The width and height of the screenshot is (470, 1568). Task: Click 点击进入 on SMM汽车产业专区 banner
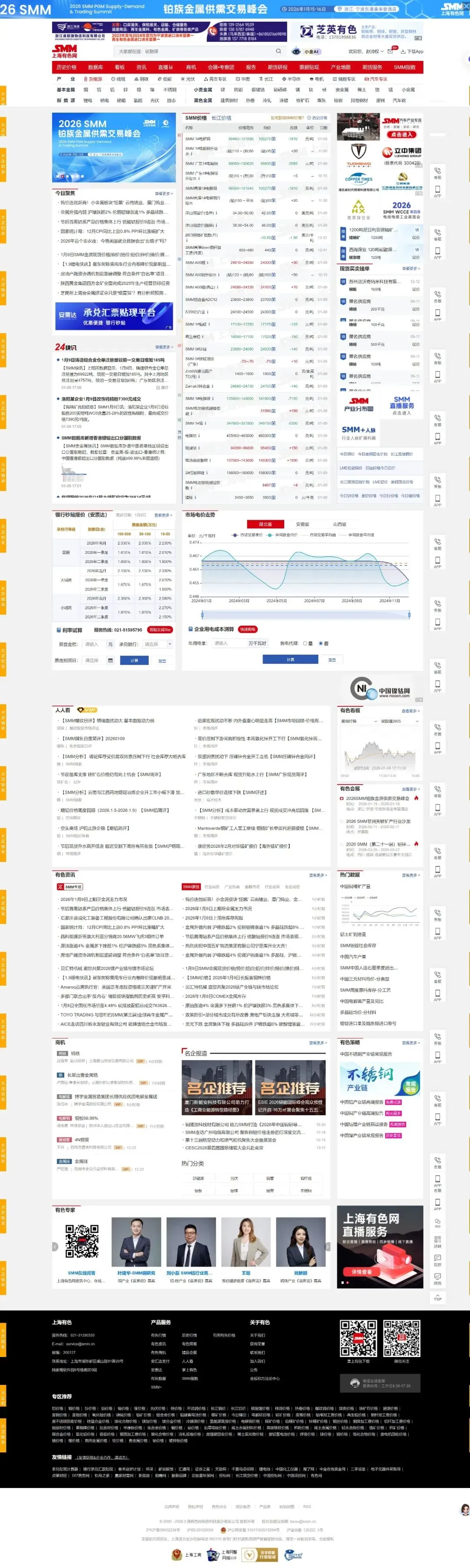click(401, 134)
